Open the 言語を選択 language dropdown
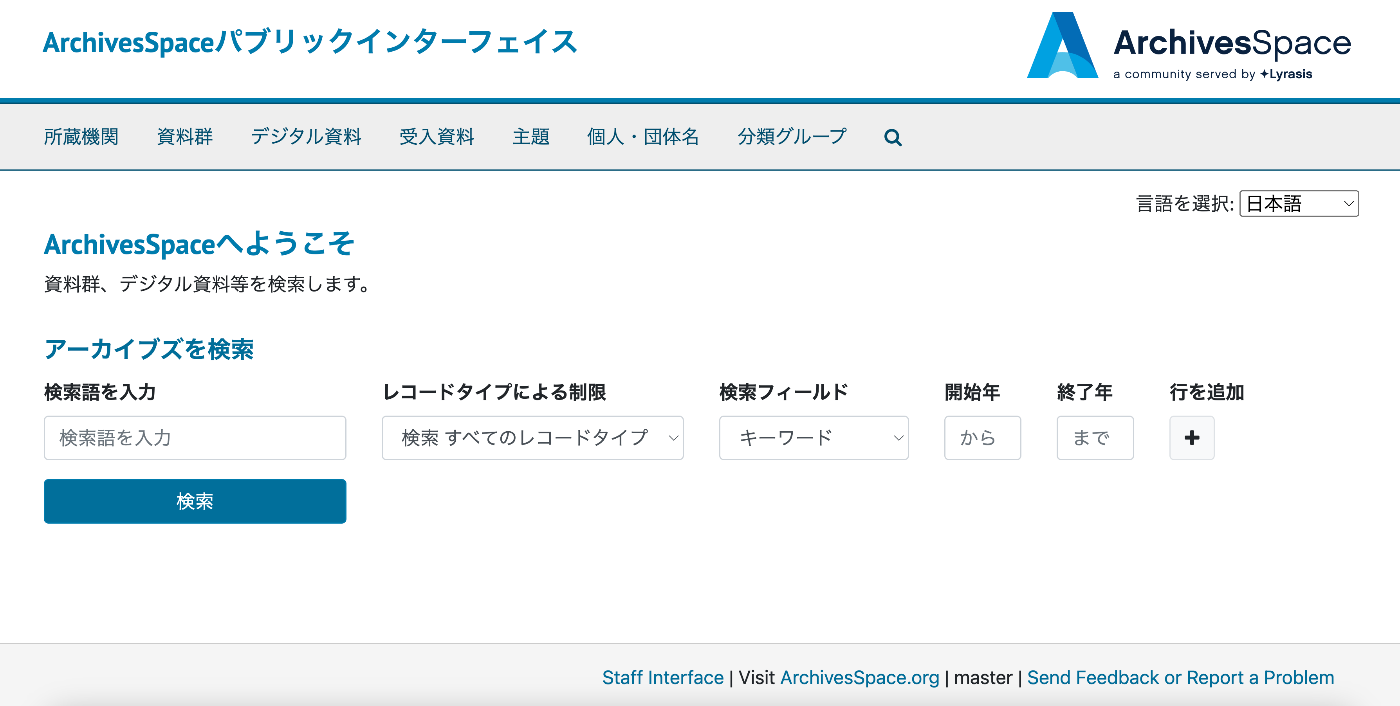 click(1299, 204)
